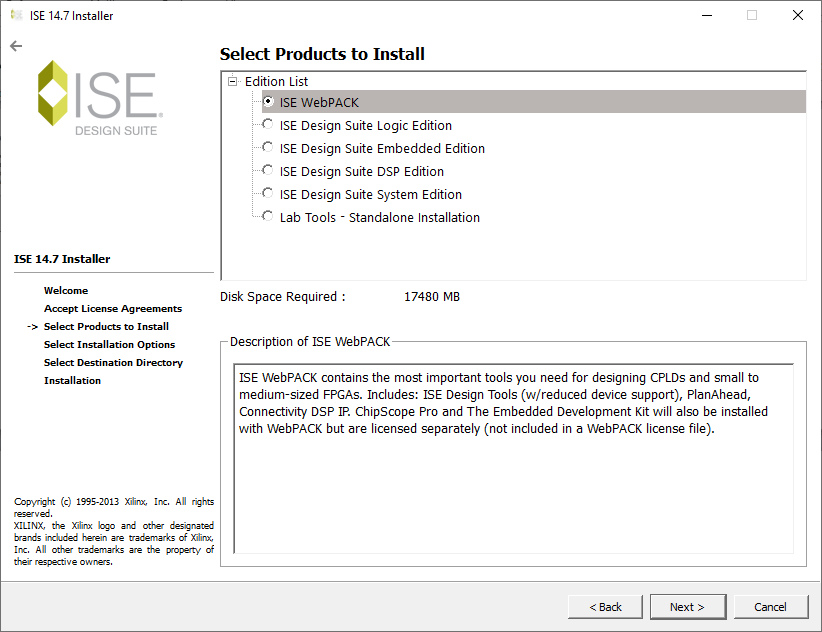Cancel the installation
This screenshot has height=632, width=822.
pyautogui.click(x=771, y=607)
